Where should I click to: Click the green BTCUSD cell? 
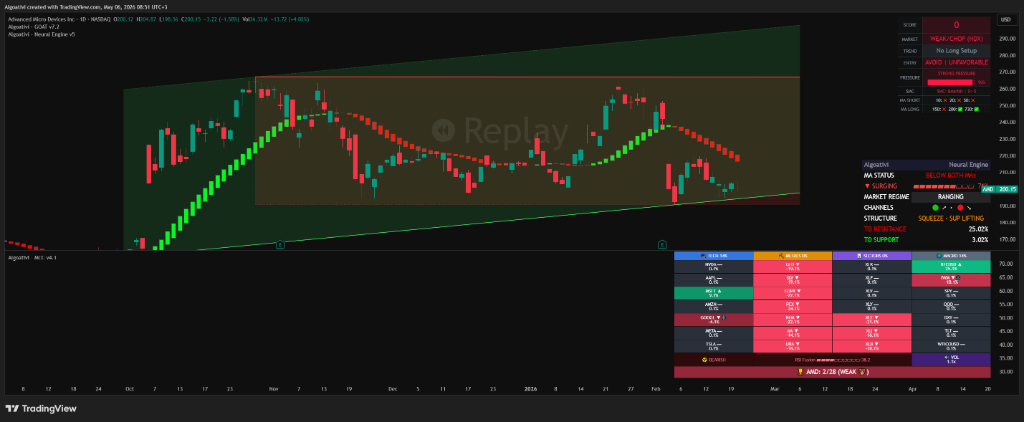click(951, 267)
